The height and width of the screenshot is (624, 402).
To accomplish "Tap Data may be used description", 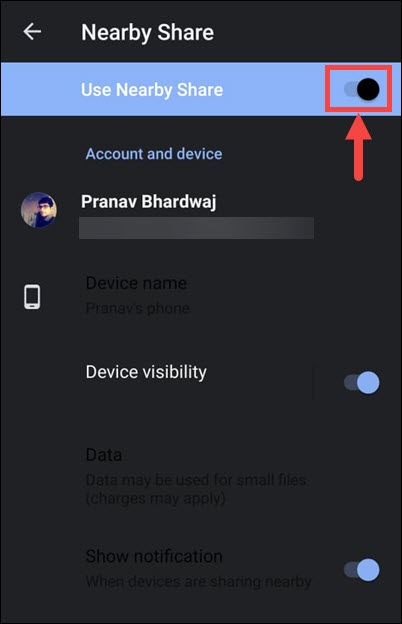I will [195, 489].
